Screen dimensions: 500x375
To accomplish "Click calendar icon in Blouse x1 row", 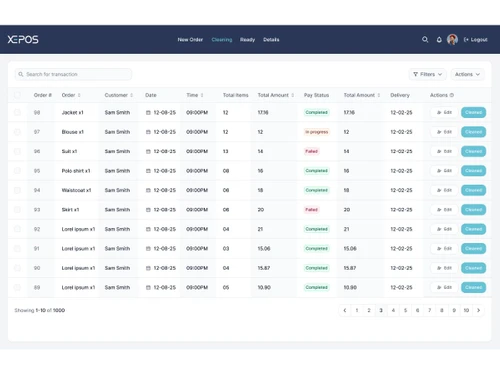I will pos(148,132).
